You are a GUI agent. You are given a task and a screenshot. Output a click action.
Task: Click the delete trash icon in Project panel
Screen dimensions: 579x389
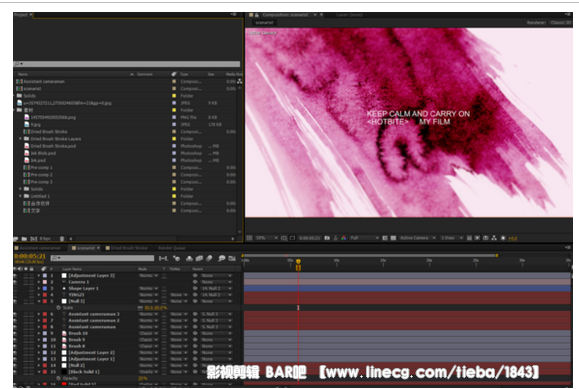(62, 239)
